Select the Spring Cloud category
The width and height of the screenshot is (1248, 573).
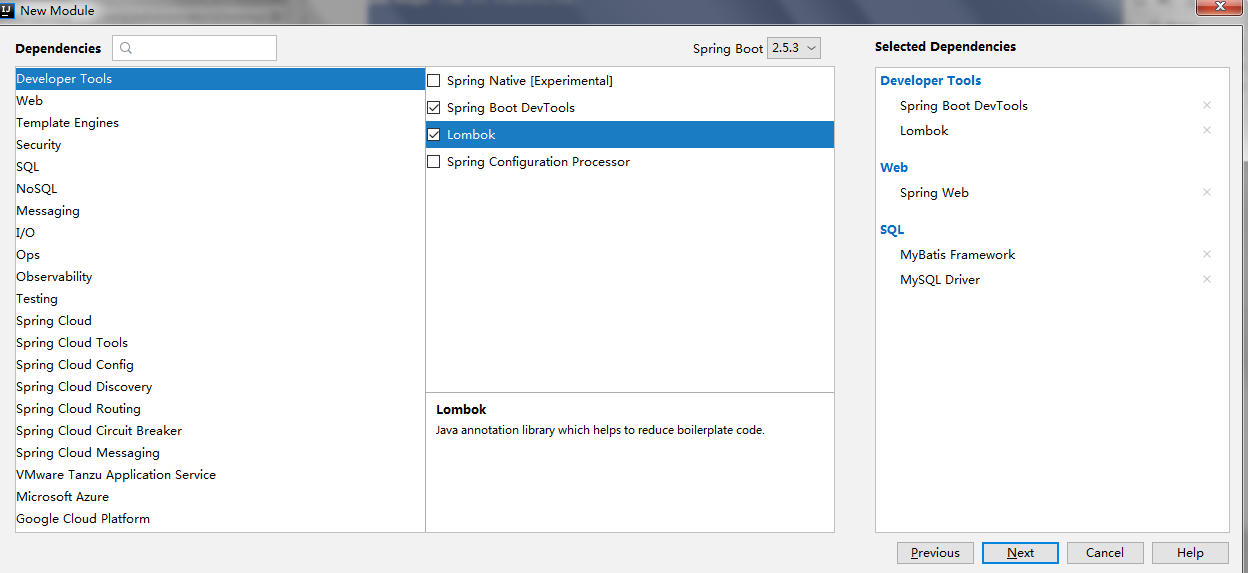coord(220,321)
